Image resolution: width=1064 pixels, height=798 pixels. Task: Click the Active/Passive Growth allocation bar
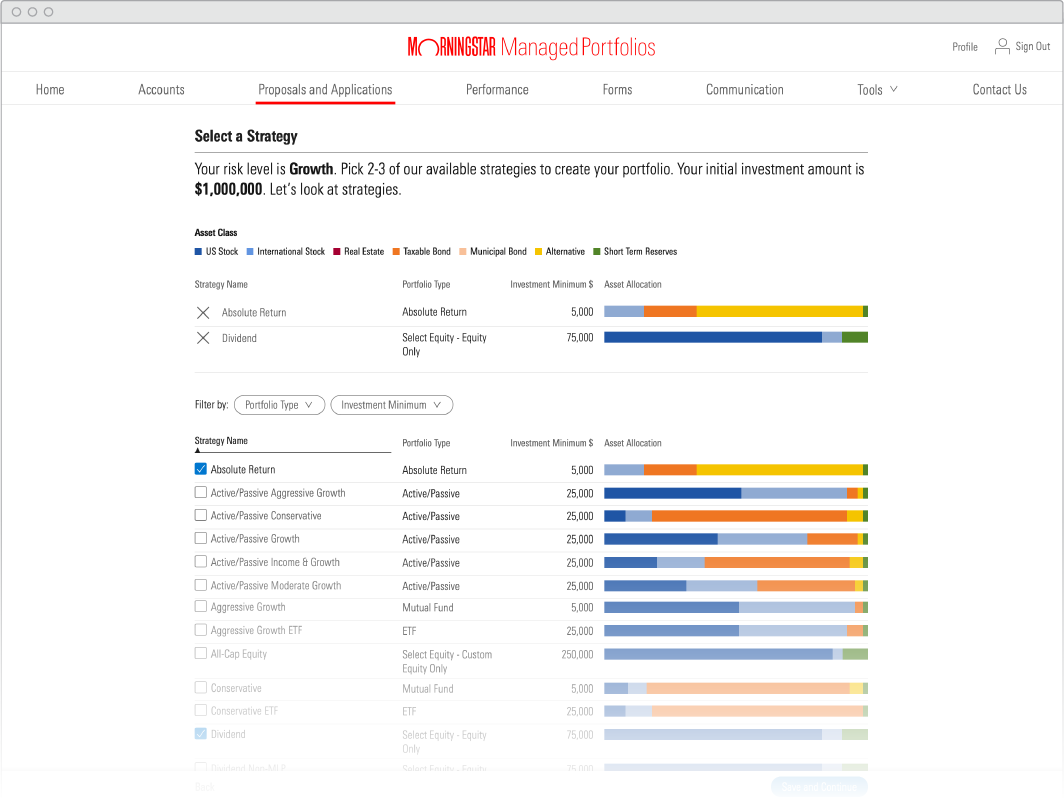[735, 539]
